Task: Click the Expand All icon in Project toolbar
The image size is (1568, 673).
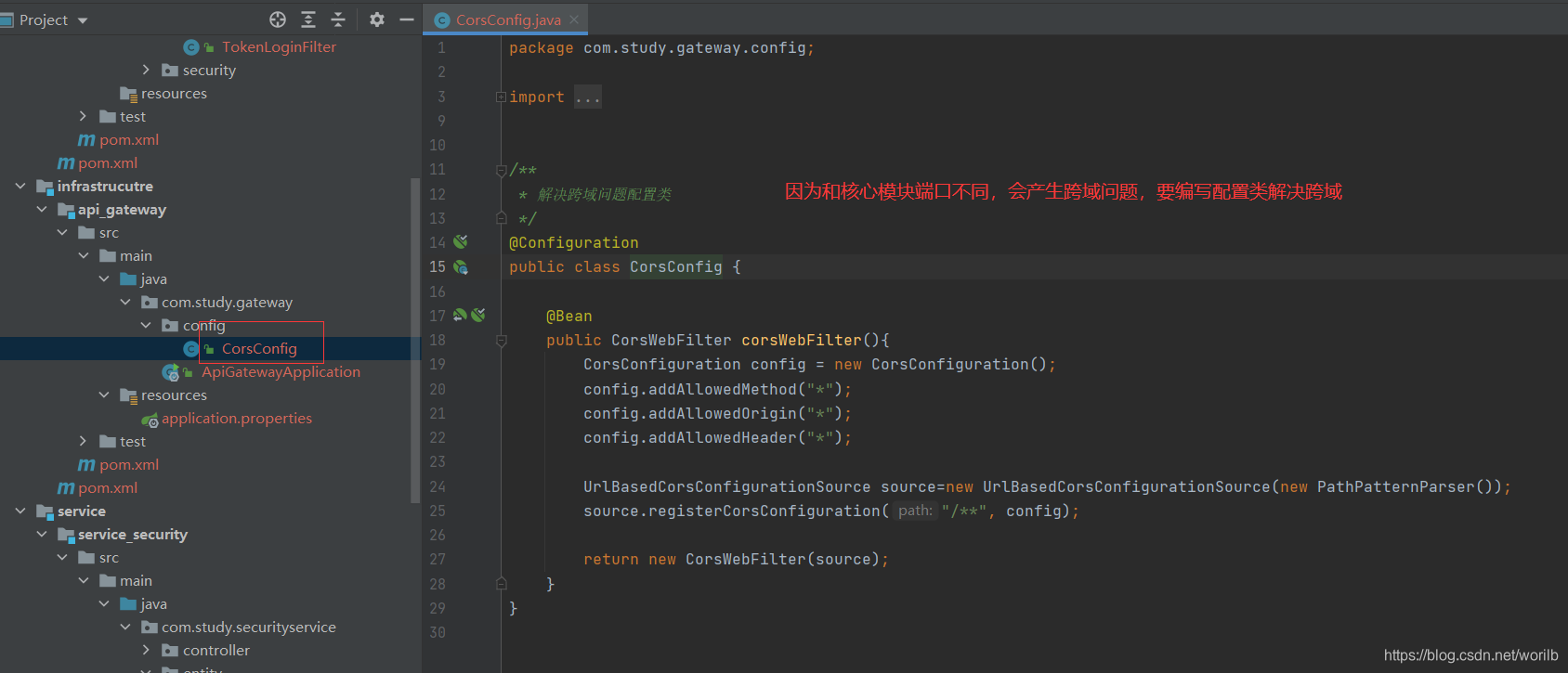Action: [308, 19]
